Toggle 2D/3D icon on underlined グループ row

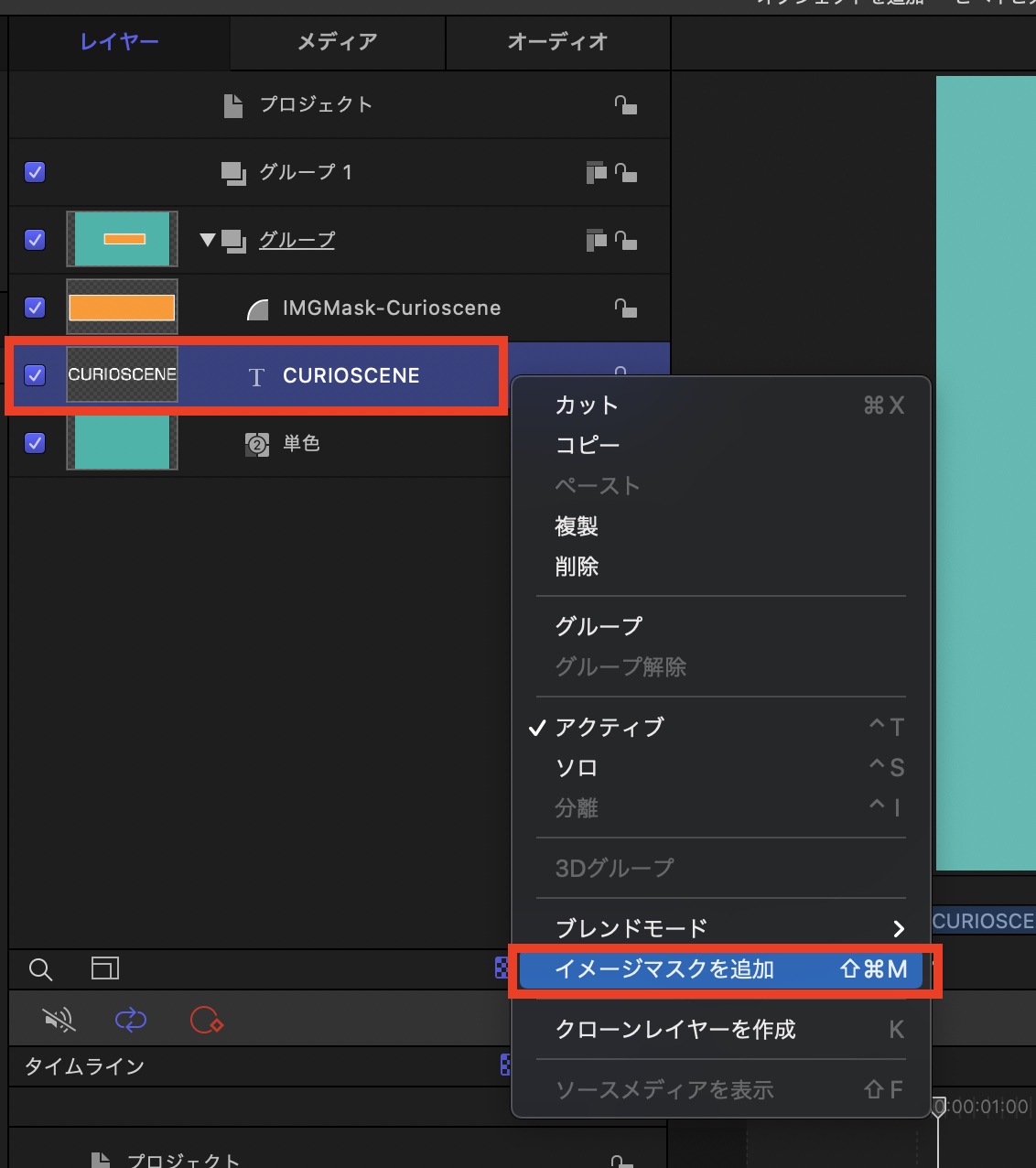pos(596,240)
